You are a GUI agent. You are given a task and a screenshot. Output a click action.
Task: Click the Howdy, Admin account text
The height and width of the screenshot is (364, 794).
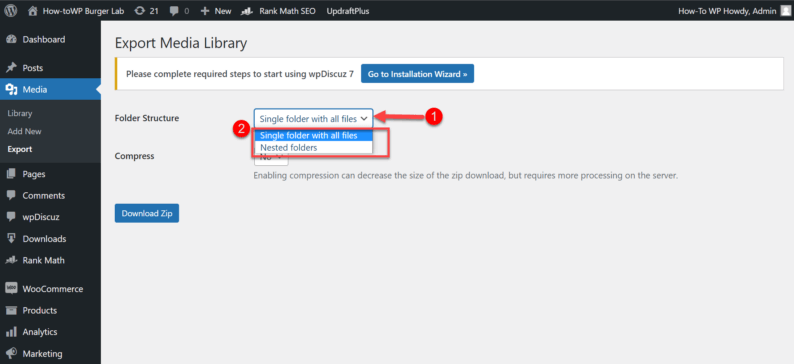(727, 11)
